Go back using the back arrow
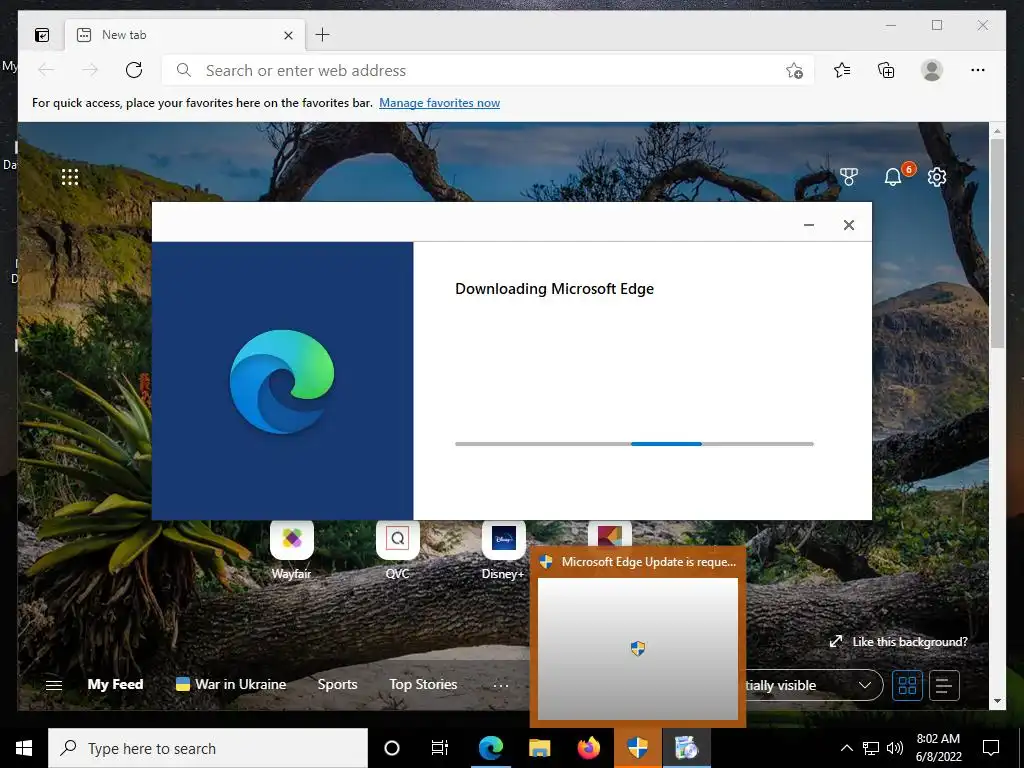1024x768 pixels. point(46,70)
